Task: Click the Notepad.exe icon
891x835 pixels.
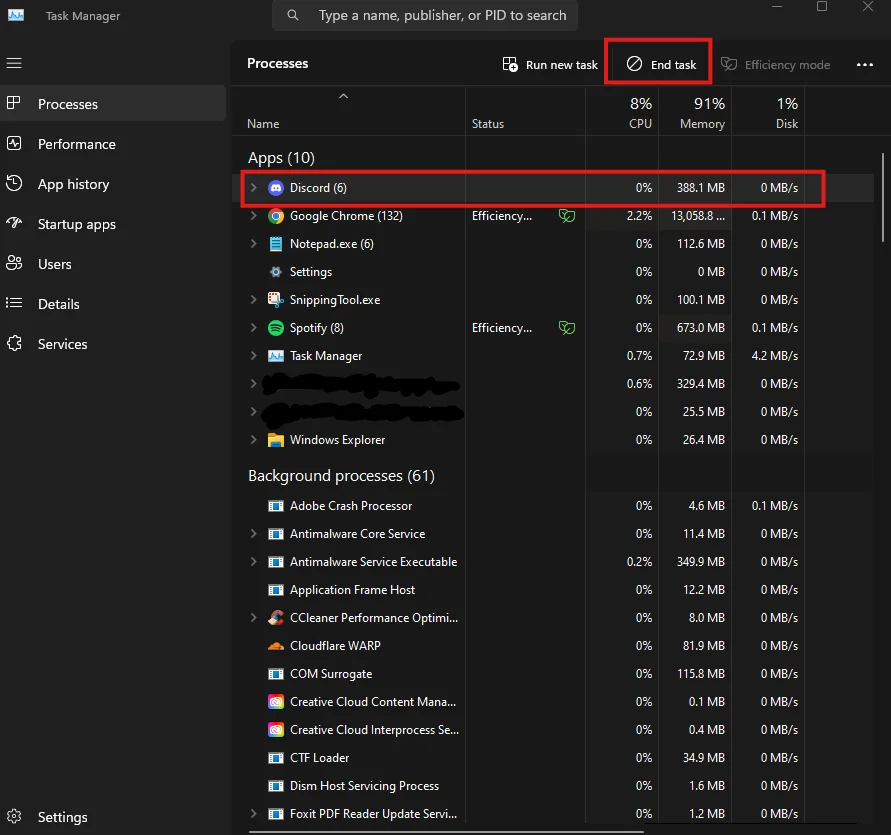Action: [276, 244]
